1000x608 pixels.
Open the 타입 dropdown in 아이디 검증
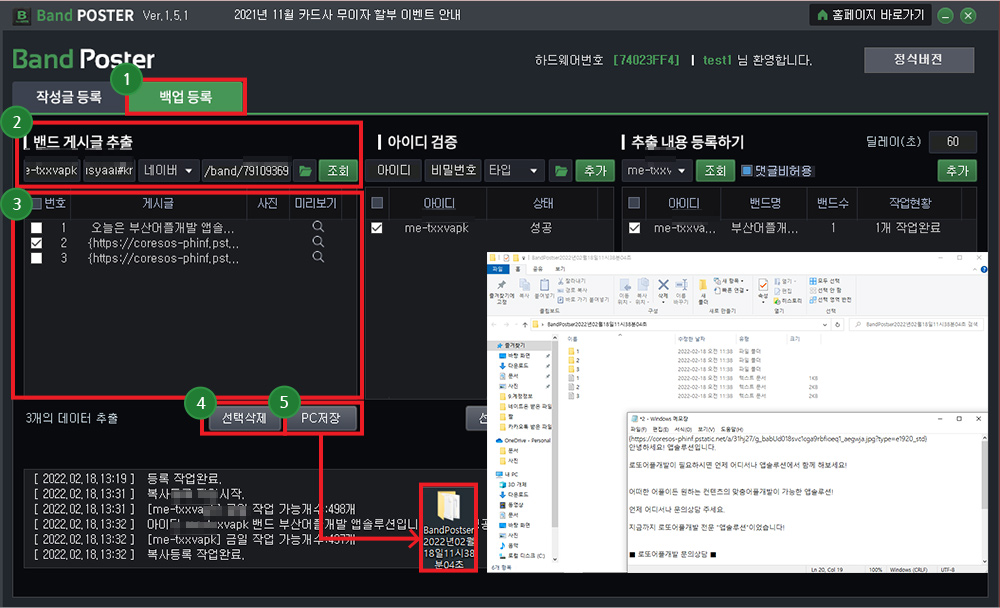(x=515, y=171)
